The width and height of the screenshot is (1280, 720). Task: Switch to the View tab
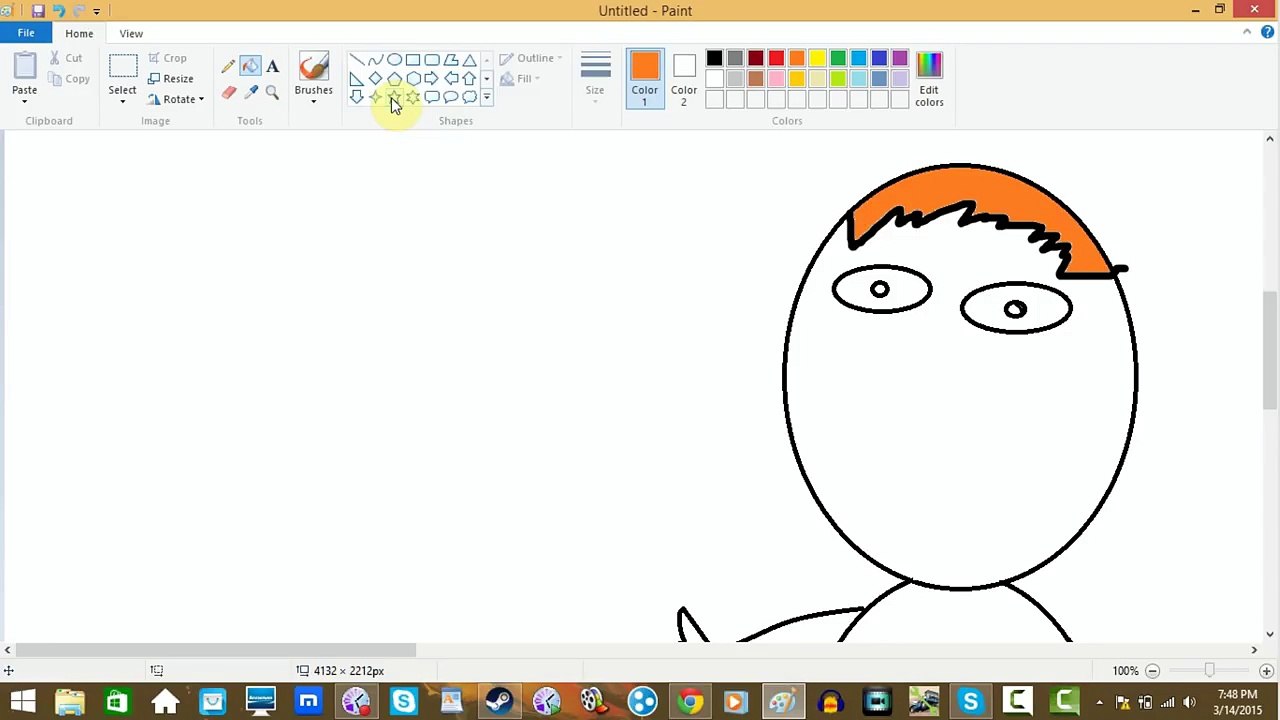tap(131, 33)
